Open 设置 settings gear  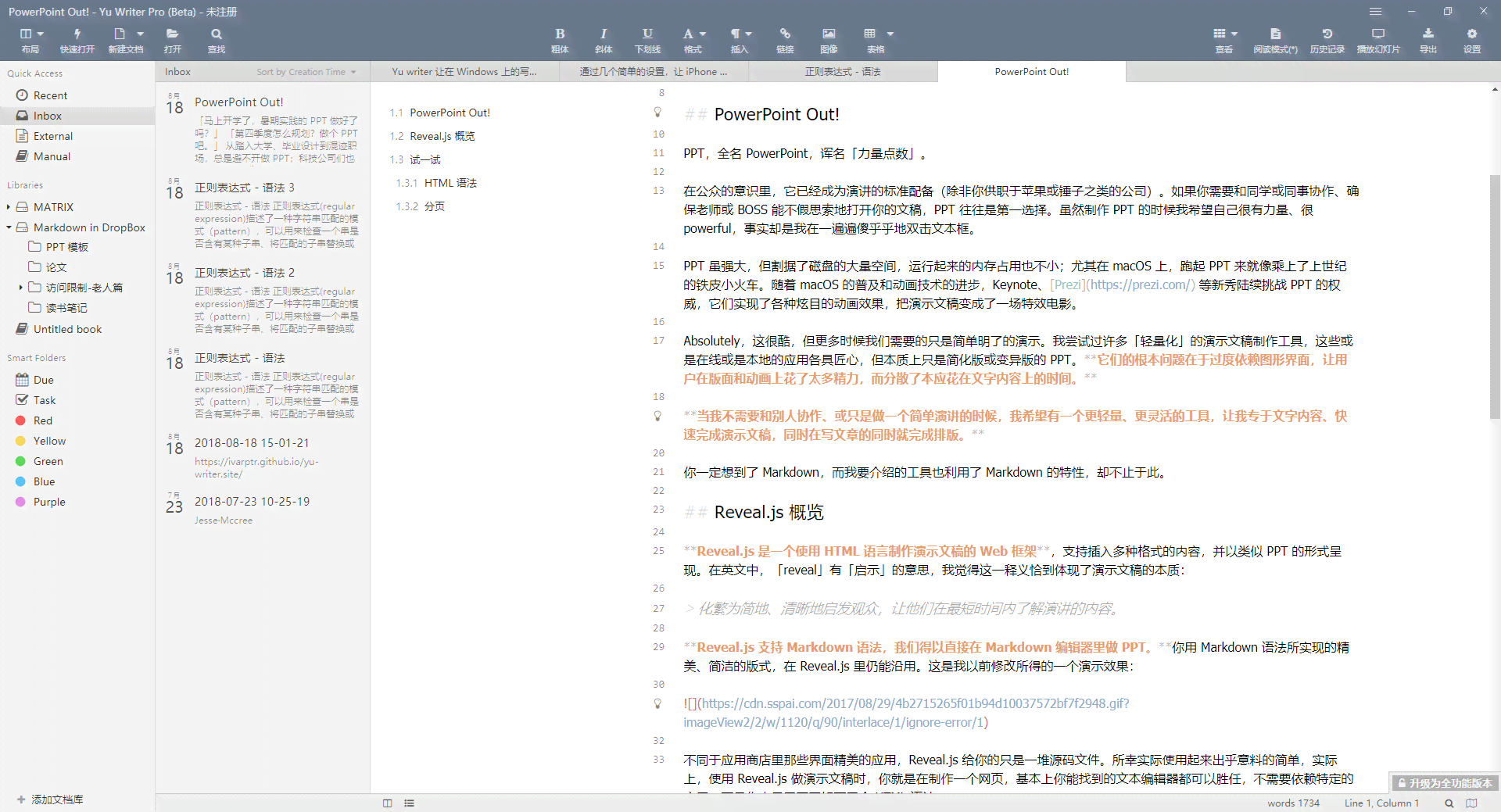pos(1472,34)
